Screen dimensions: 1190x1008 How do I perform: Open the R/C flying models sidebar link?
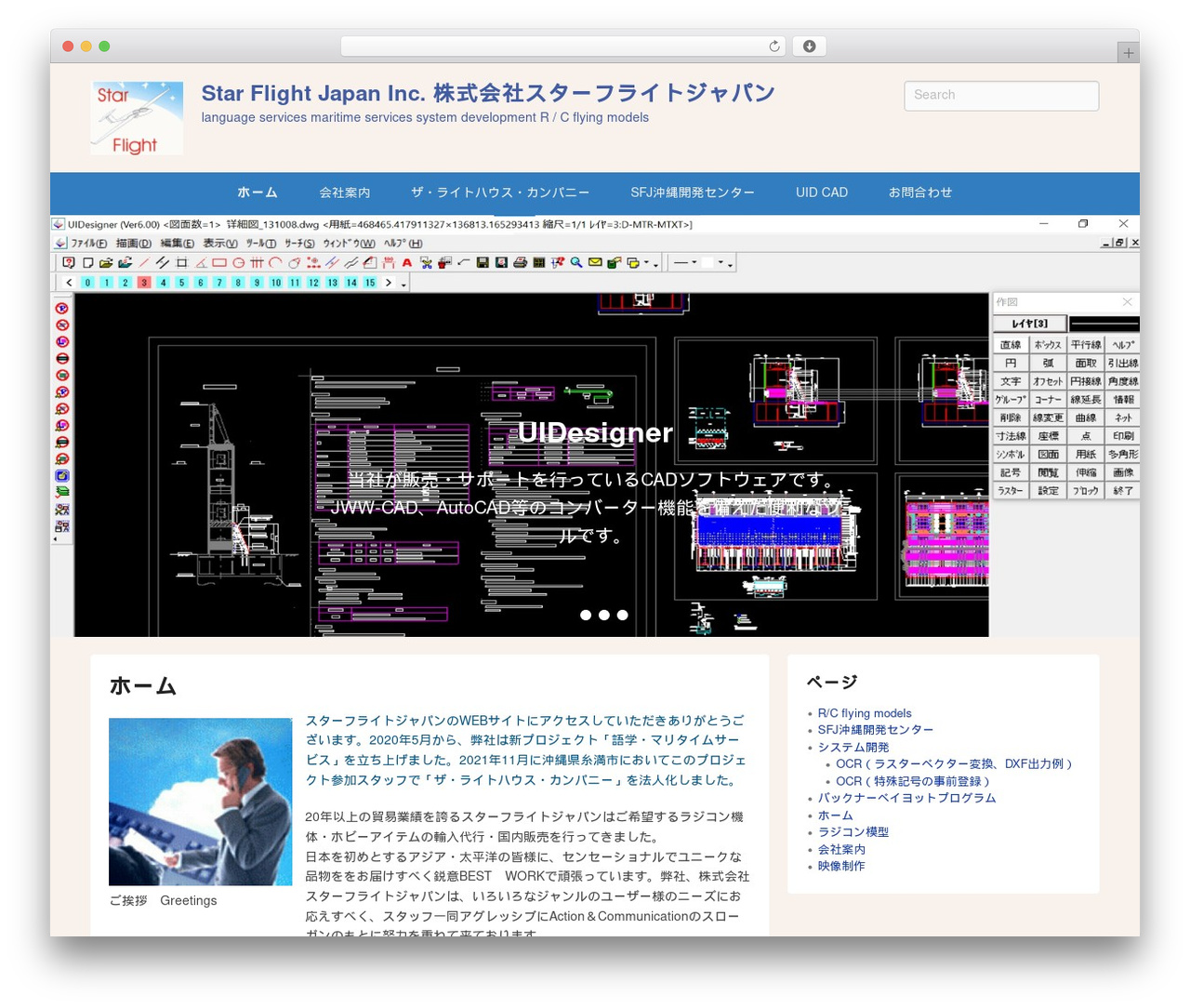(865, 713)
